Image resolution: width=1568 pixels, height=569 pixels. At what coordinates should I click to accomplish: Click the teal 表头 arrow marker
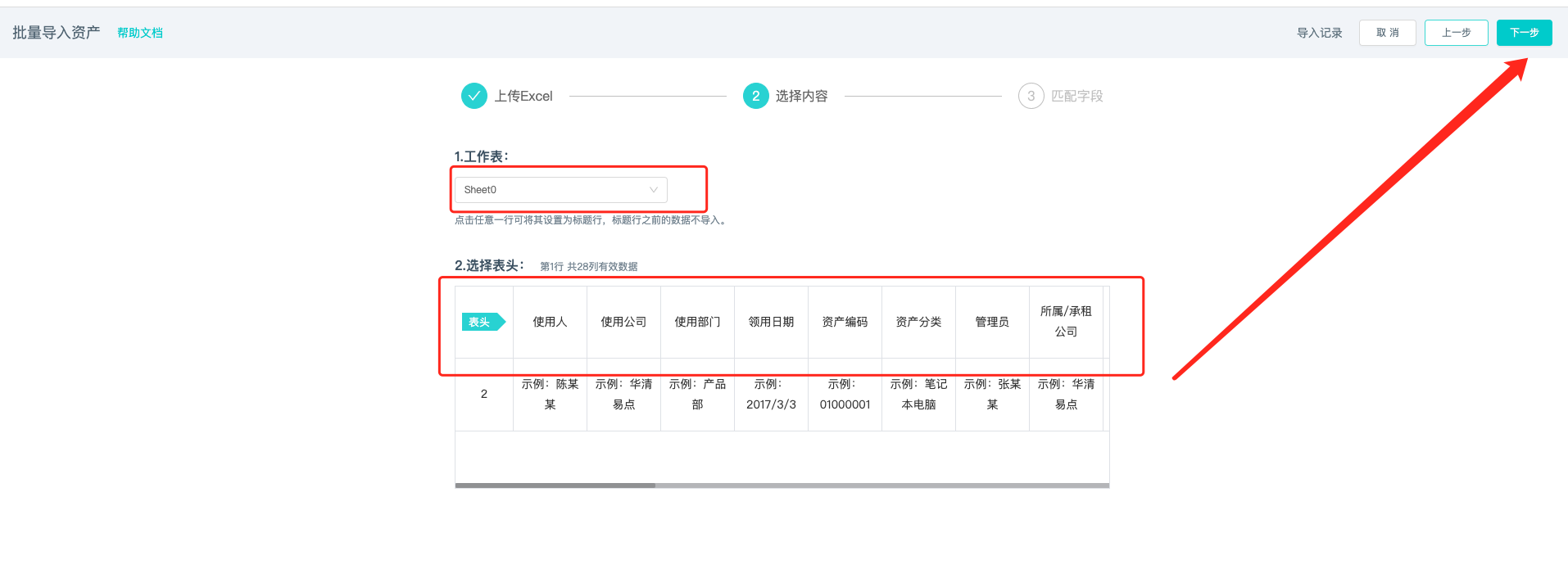pyautogui.click(x=483, y=322)
